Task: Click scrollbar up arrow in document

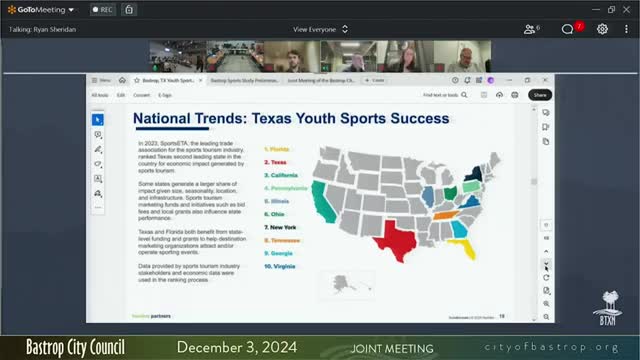Action: pos(533,109)
